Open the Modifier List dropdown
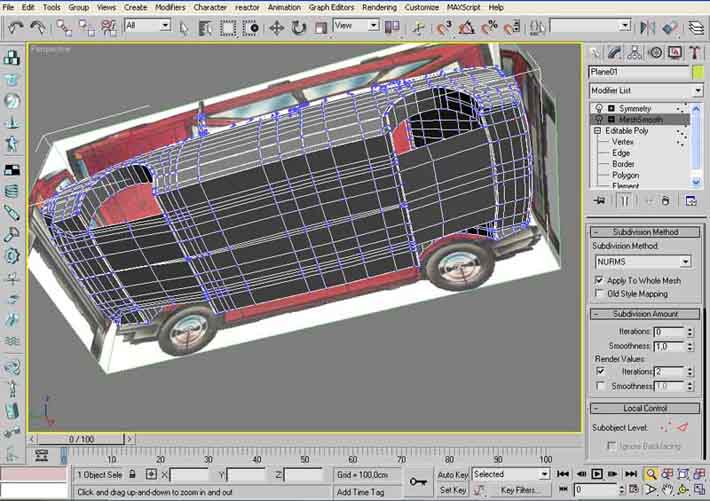Image resolution: width=710 pixels, height=501 pixels. 639,90
